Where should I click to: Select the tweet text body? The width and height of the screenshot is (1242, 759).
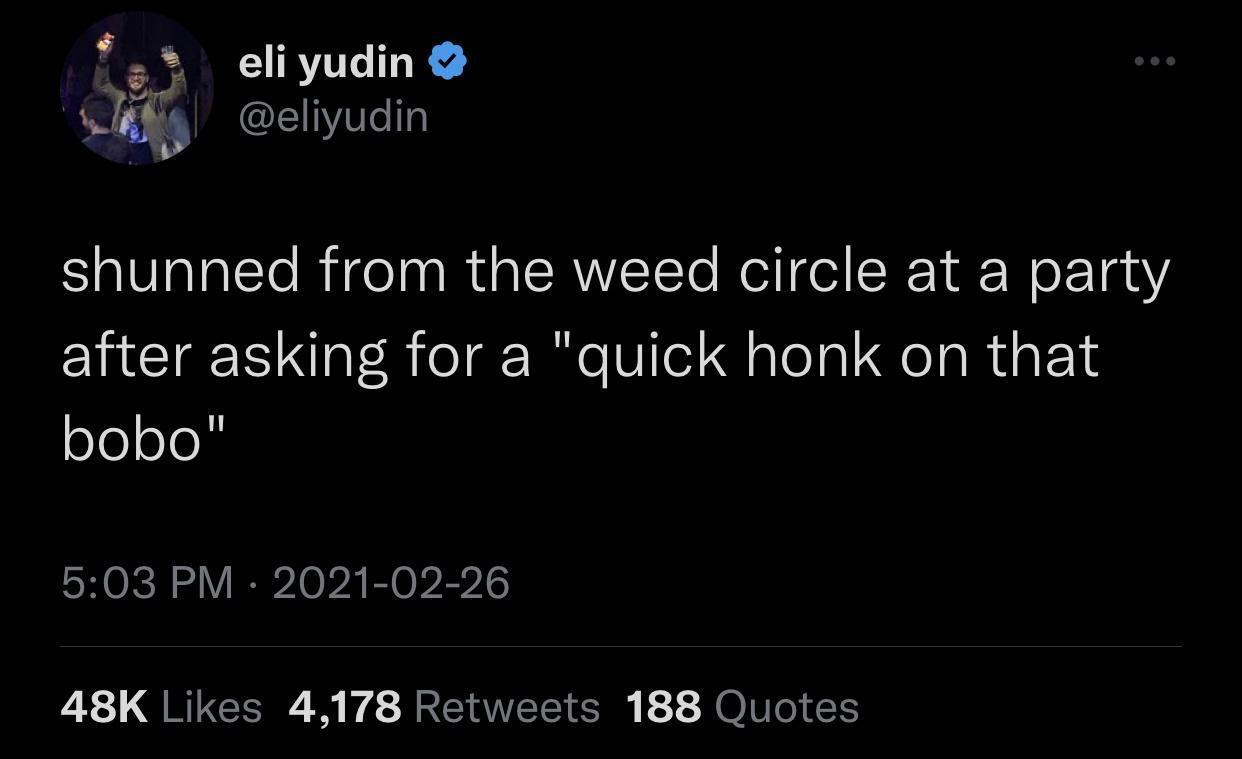coord(600,355)
